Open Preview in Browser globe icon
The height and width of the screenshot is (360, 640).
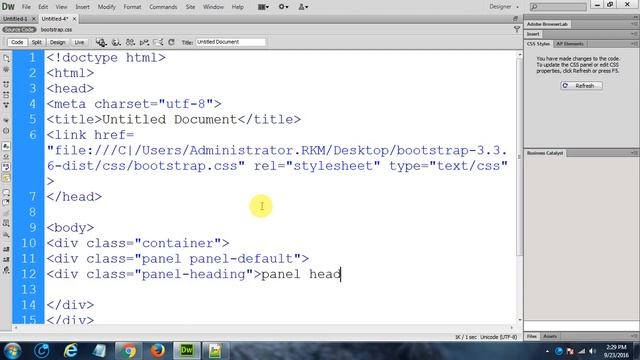coord(116,42)
